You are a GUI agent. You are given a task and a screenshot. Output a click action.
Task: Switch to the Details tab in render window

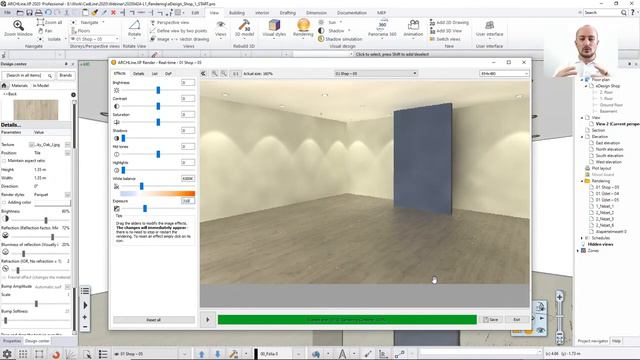(139, 73)
